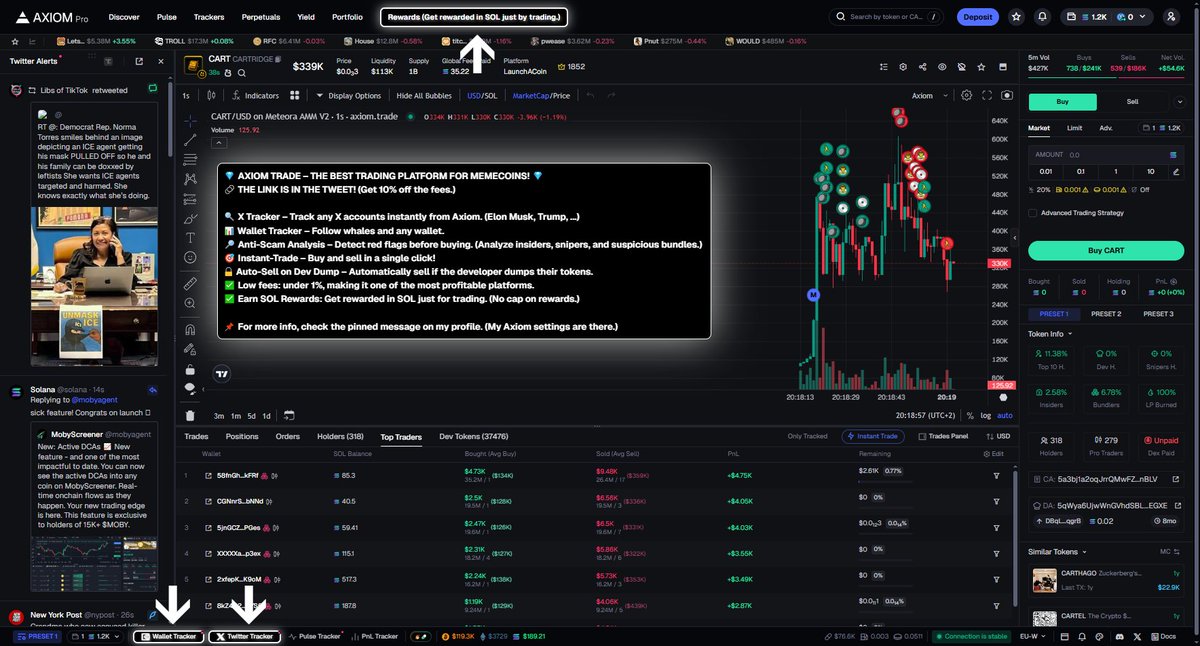Open the Twitter Tracker
1200x646 pixels.
(244, 636)
